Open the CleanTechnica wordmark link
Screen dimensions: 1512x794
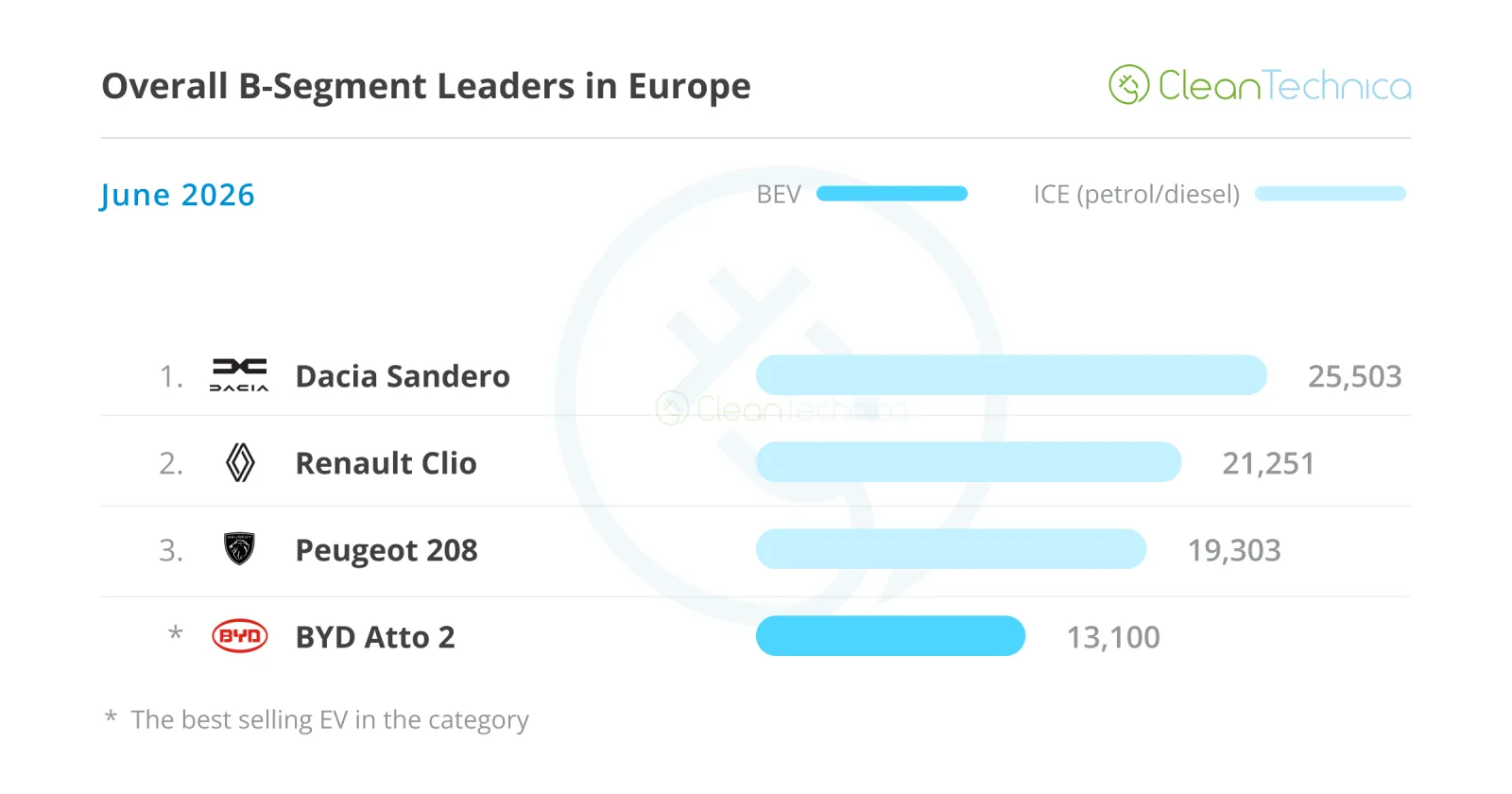(1285, 86)
